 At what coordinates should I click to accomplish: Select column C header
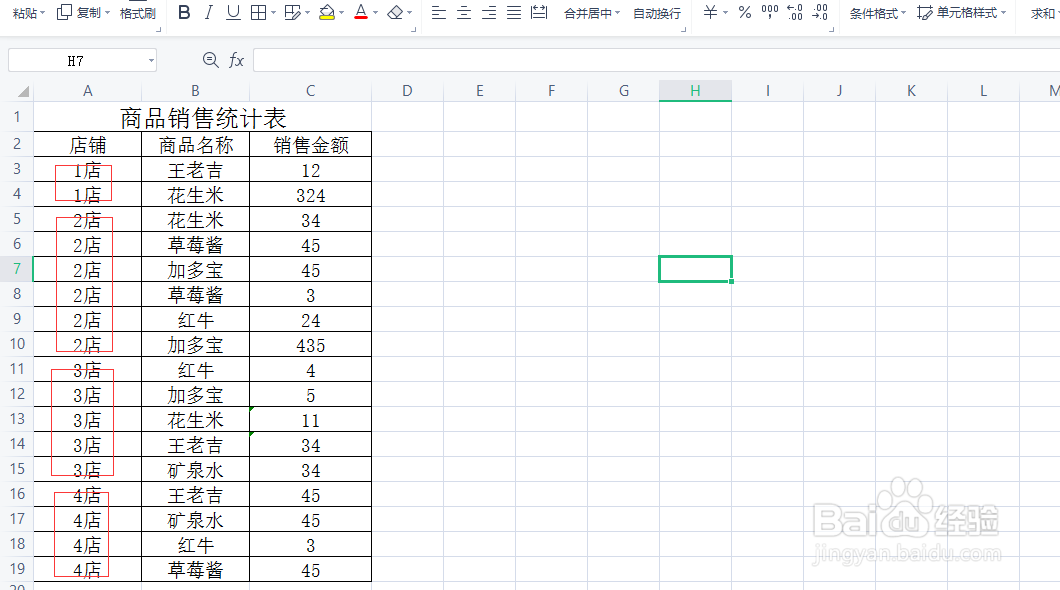coord(310,91)
